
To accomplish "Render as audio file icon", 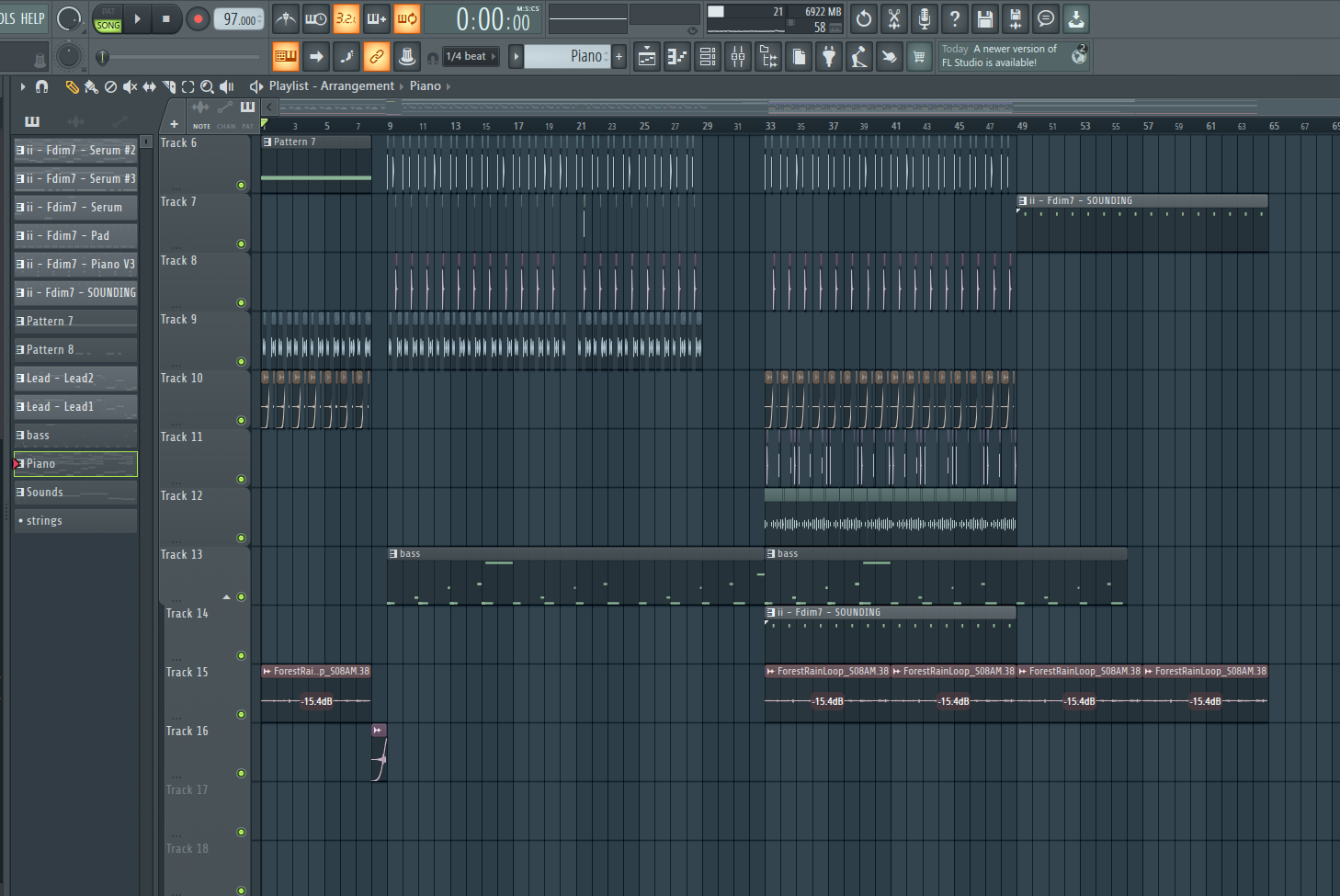I will [1016, 18].
